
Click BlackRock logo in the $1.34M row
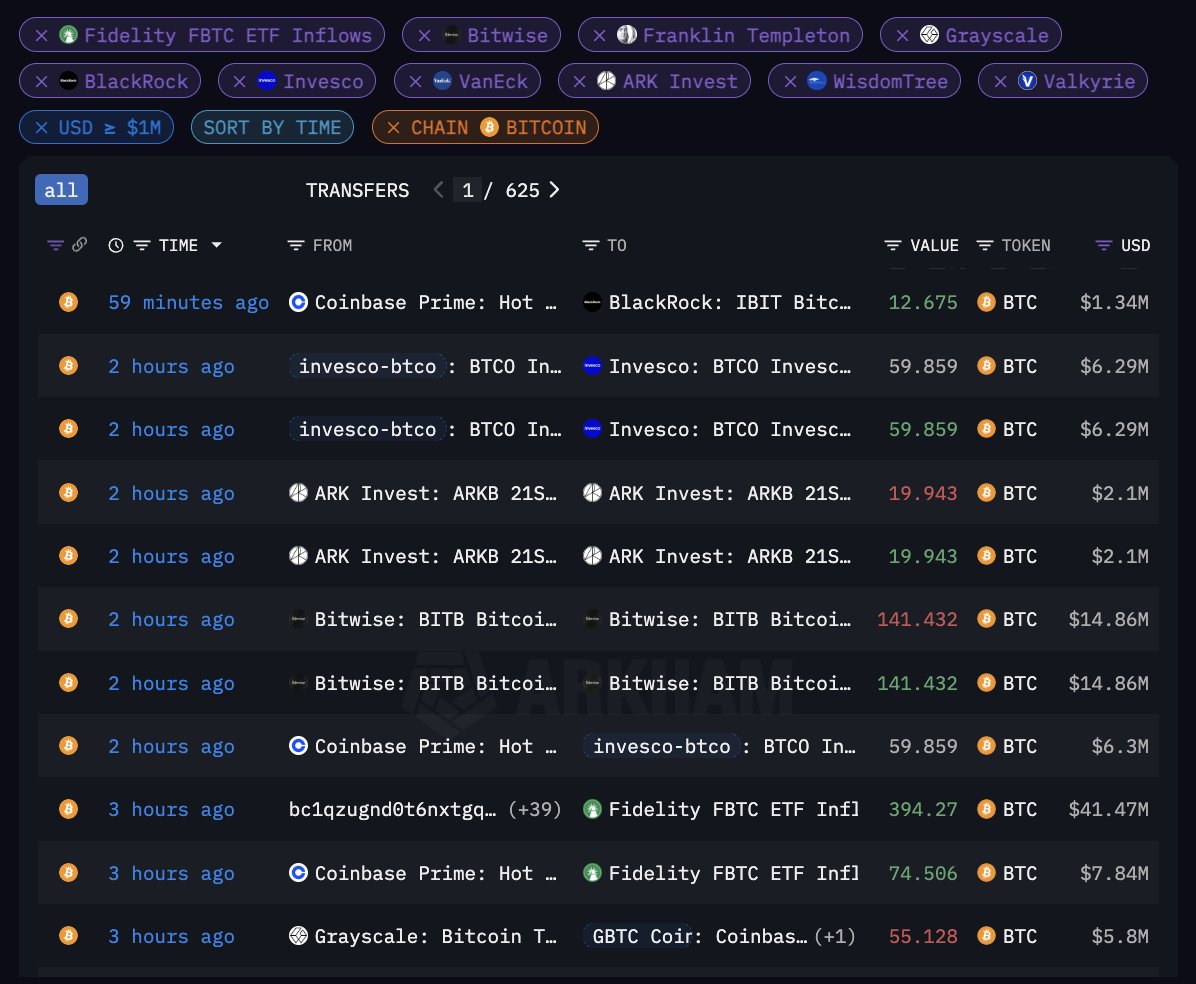[x=593, y=302]
